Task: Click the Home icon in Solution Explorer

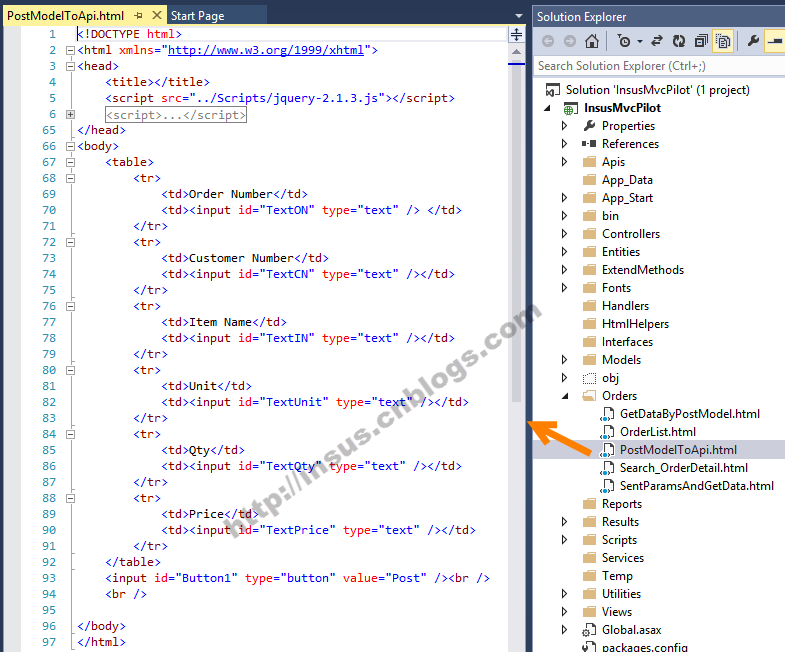Action: (x=592, y=41)
